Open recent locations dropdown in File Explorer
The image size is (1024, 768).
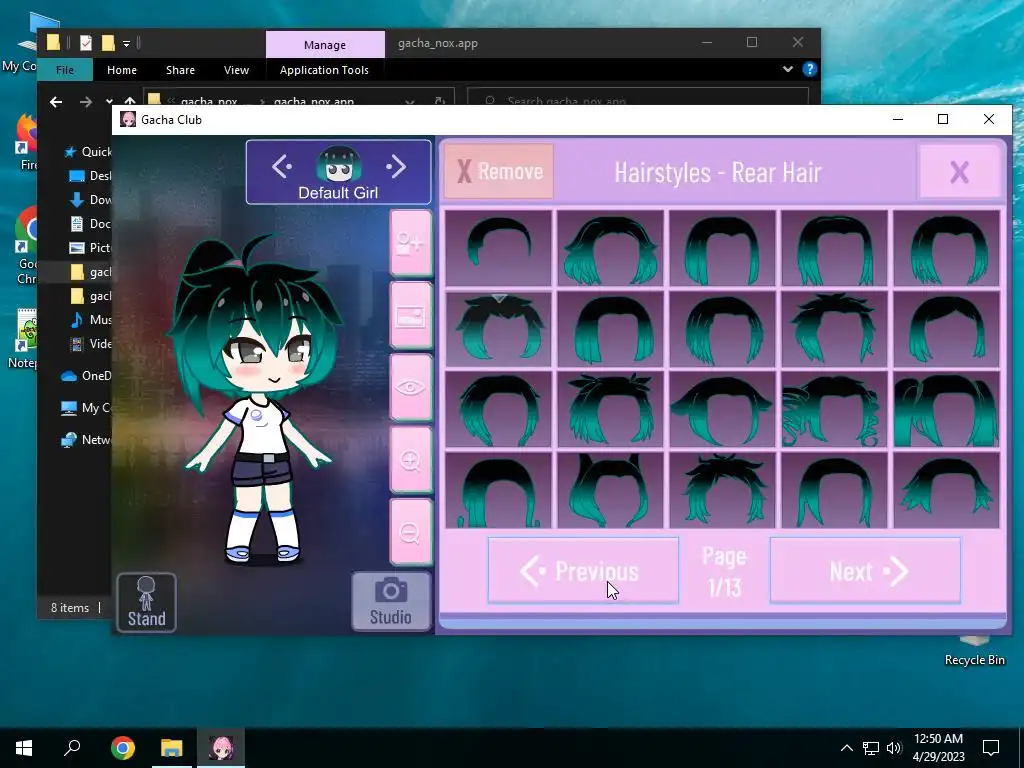click(x=108, y=101)
